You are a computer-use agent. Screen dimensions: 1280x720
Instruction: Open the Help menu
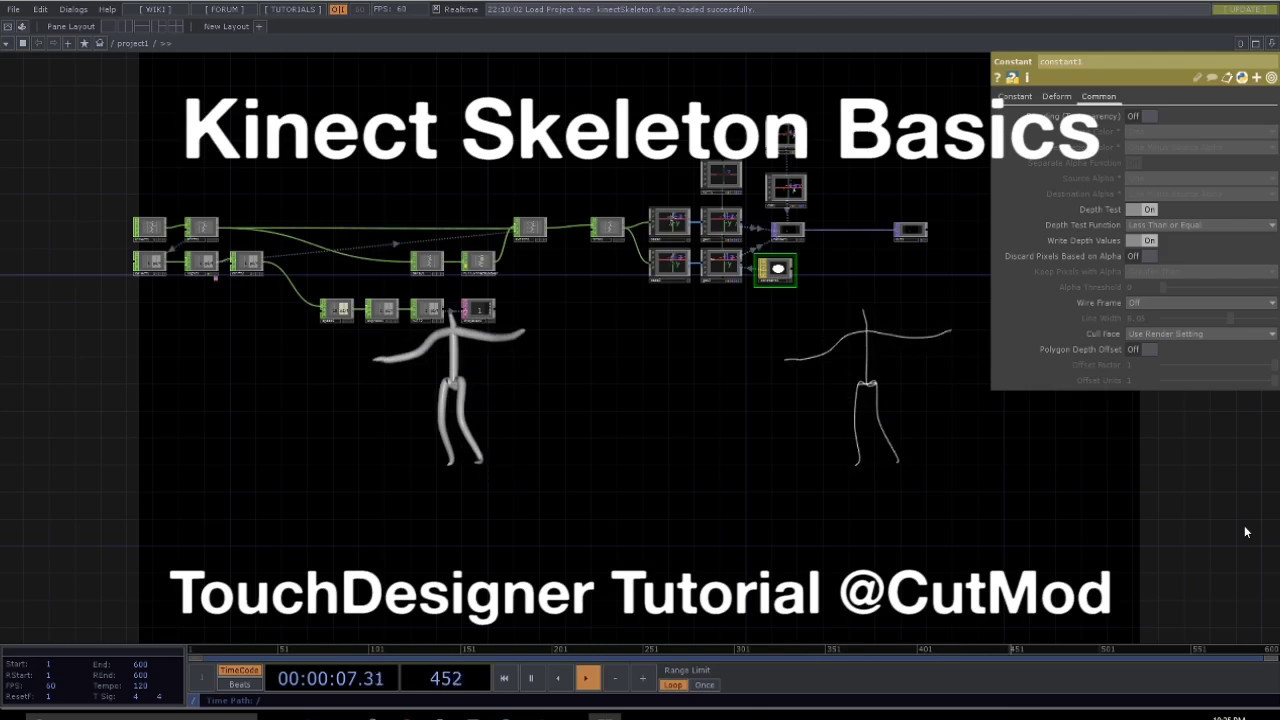[107, 9]
